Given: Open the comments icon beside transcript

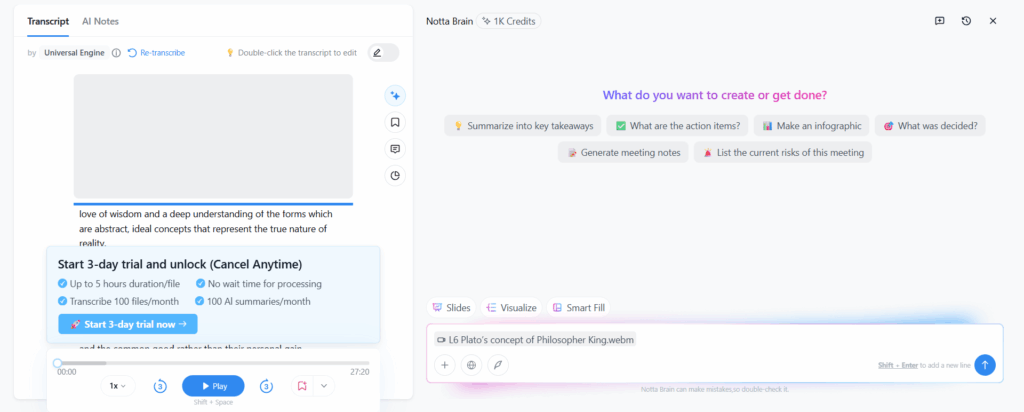Looking at the screenshot, I should [x=394, y=149].
